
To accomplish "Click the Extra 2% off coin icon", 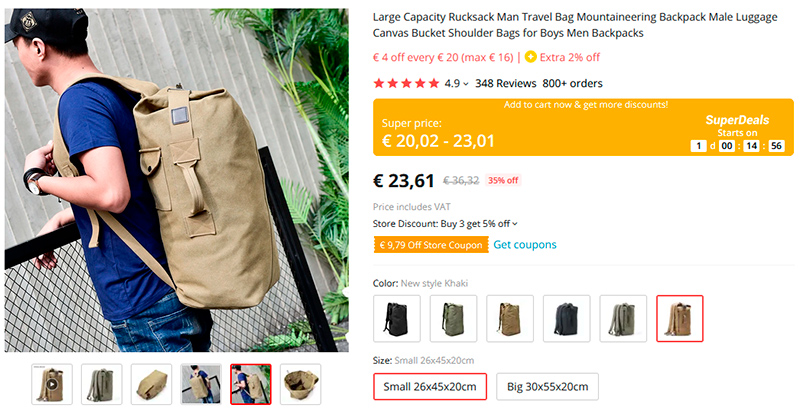I will (531, 57).
